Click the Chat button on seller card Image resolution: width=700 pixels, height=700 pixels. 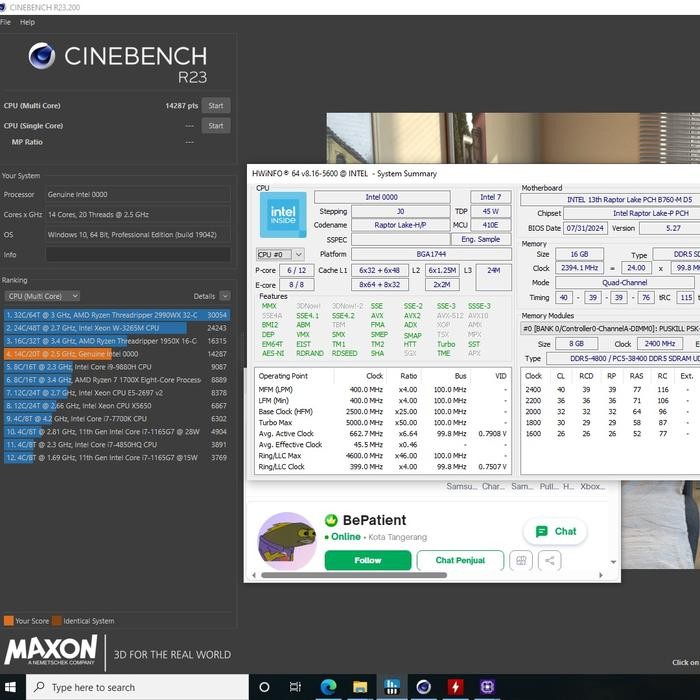click(555, 531)
